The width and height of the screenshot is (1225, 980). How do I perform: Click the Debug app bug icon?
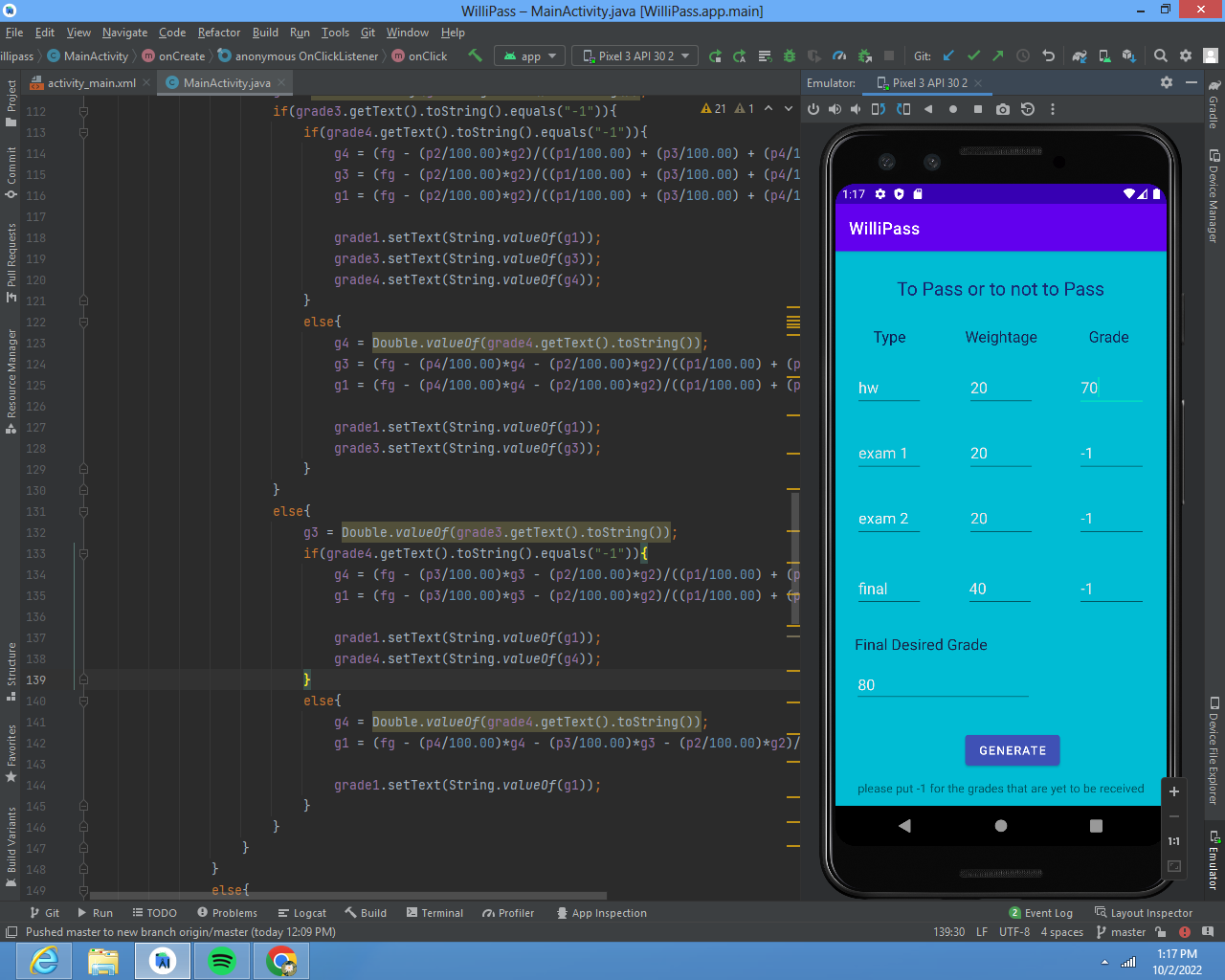(790, 56)
